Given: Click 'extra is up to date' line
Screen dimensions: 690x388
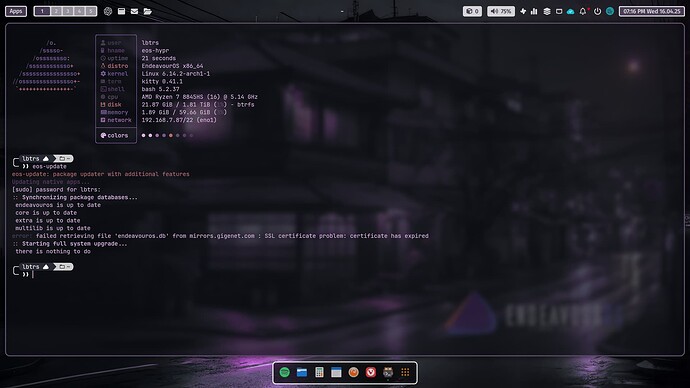Looking at the screenshot, I should coord(48,220).
